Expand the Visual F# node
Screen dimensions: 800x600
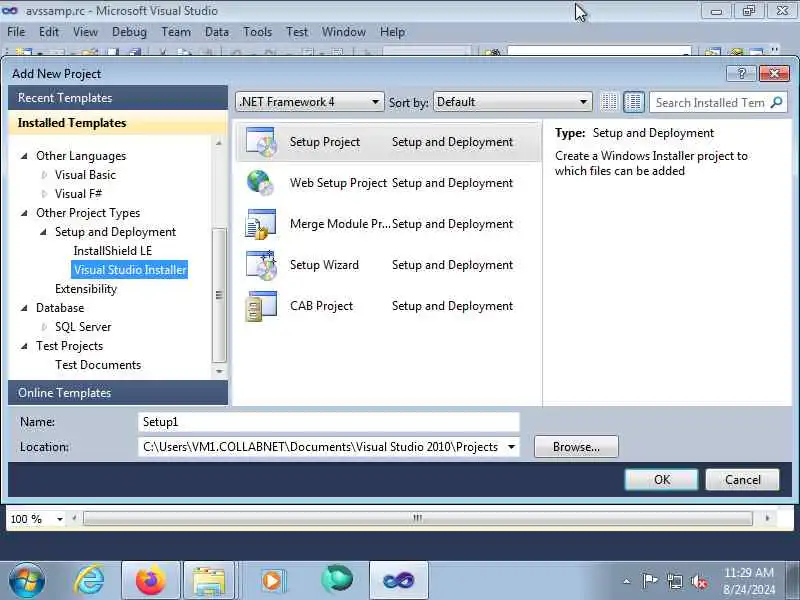[44, 194]
